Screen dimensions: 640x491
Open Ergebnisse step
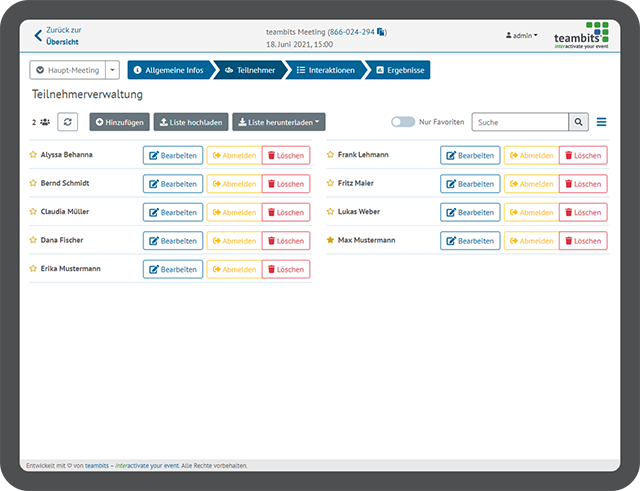[x=399, y=70]
